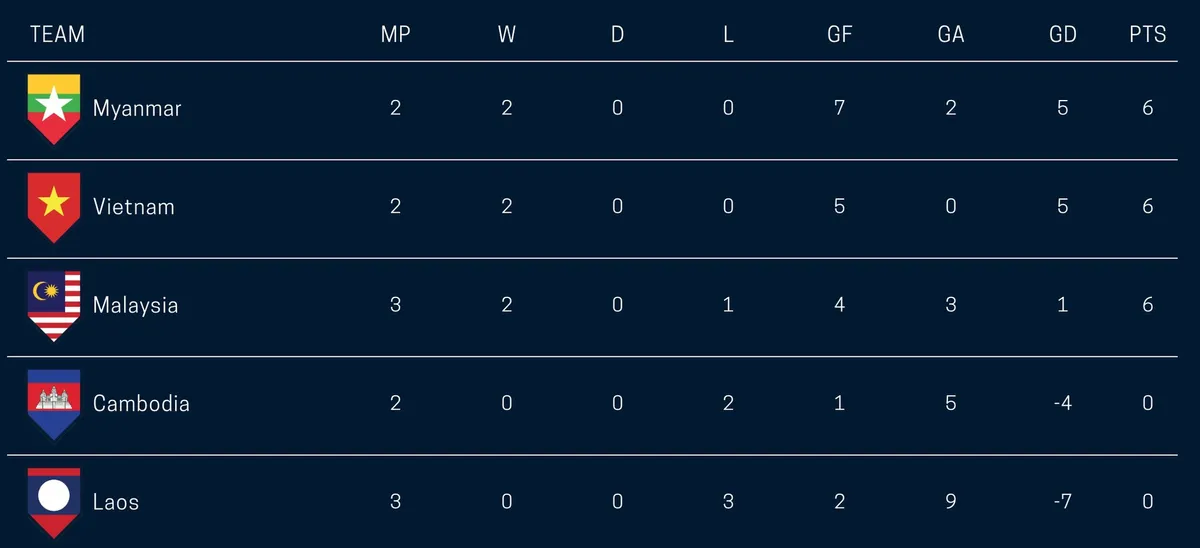1200x548 pixels.
Task: Open the Myanmar team link
Action: pyautogui.click(x=137, y=109)
